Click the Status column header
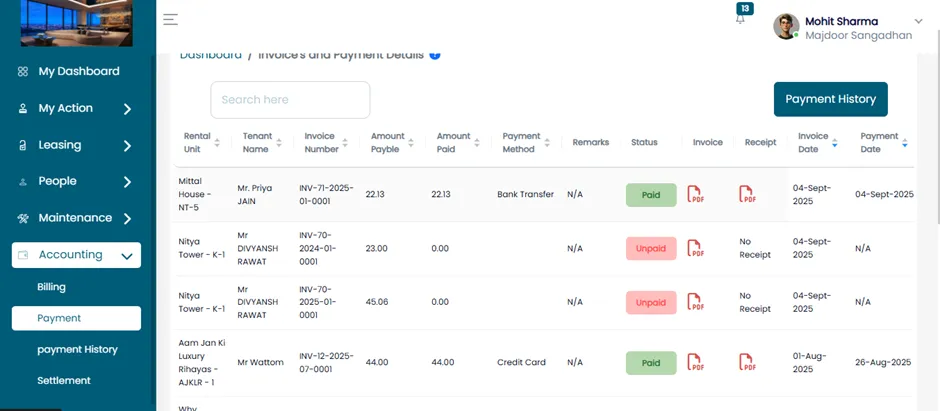The height and width of the screenshot is (411, 940). (x=644, y=143)
